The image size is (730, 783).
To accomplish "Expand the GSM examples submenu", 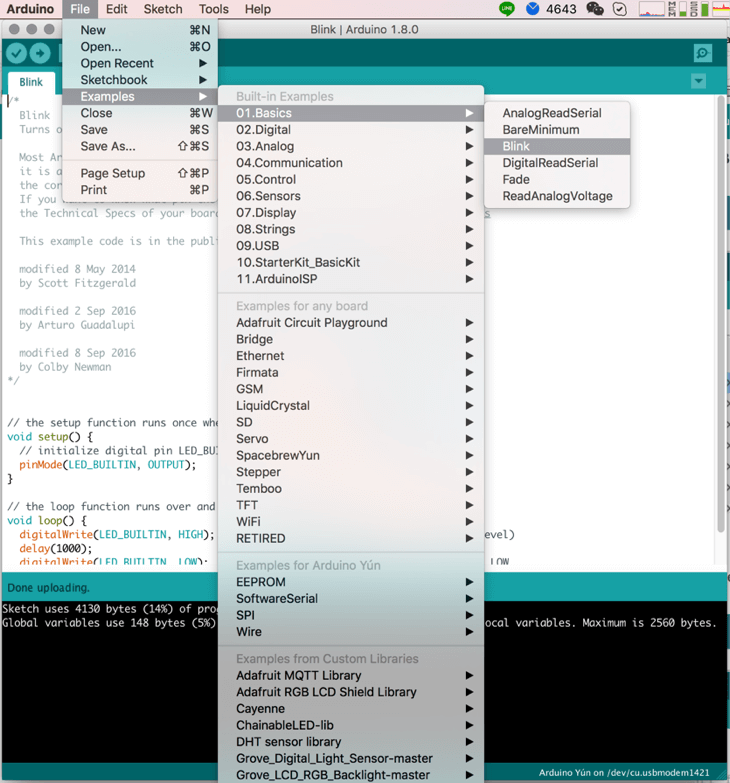I will 351,389.
